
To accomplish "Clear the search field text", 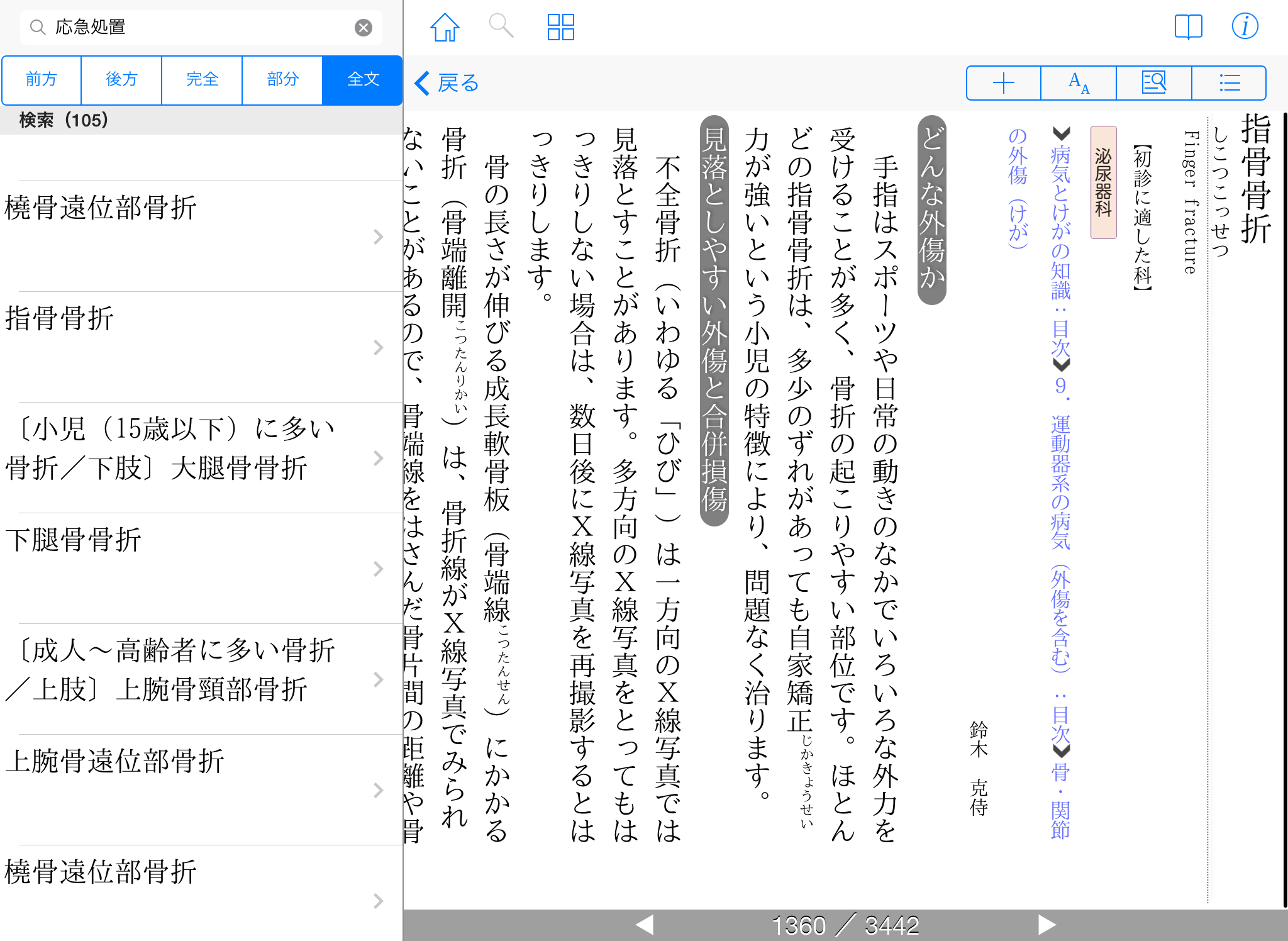I will tap(364, 28).
